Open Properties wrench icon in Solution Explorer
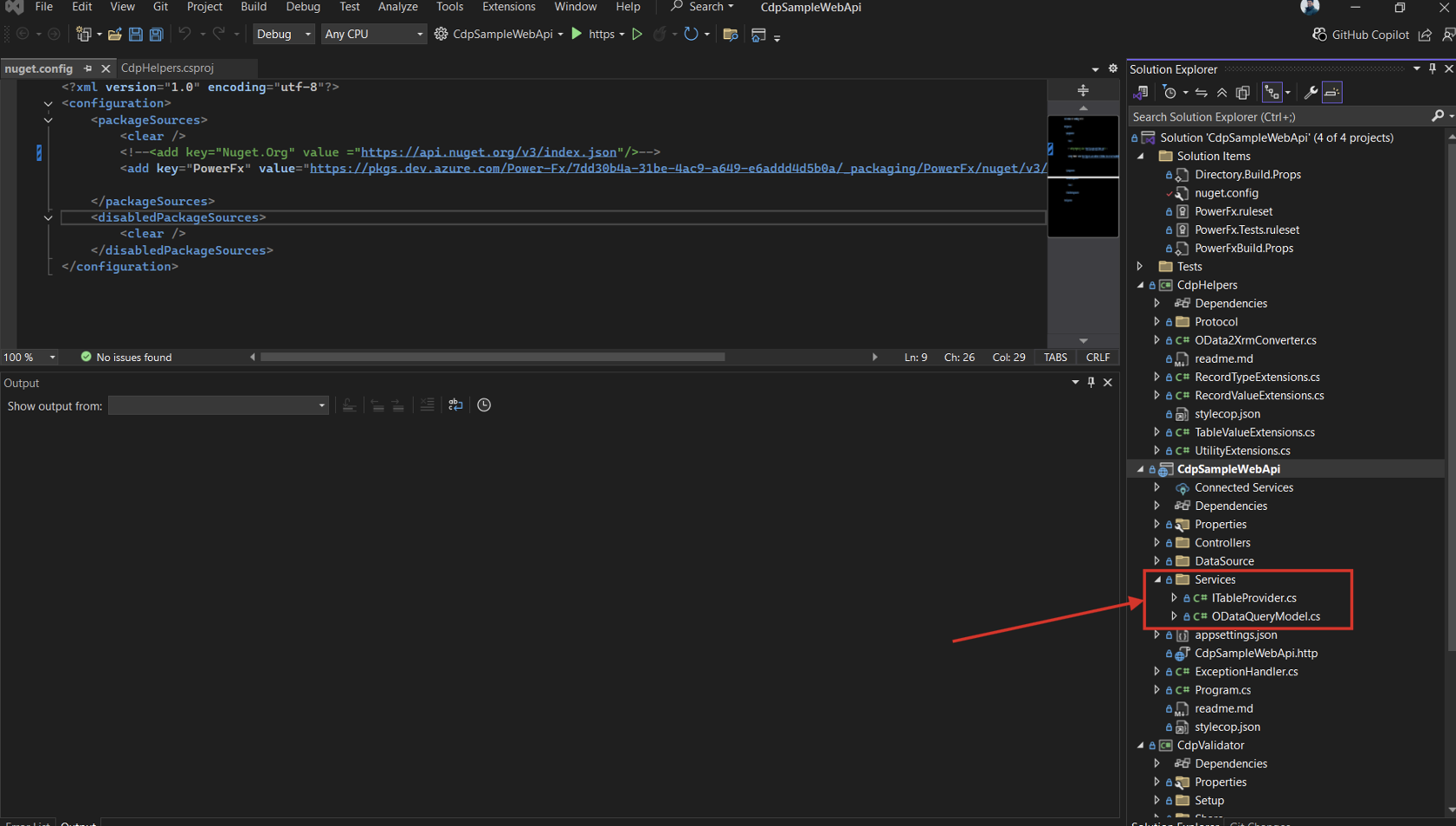The width and height of the screenshot is (1456, 826). point(1311,93)
